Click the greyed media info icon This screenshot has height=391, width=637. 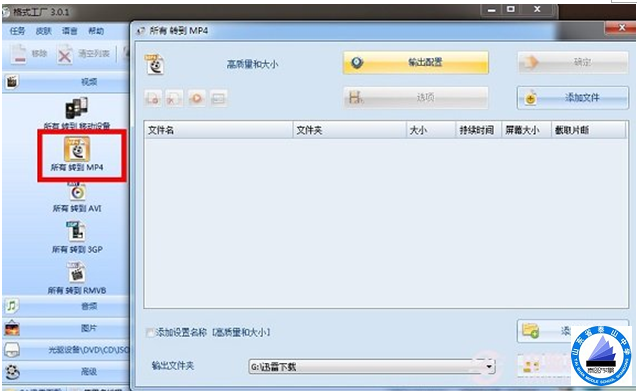[219, 98]
